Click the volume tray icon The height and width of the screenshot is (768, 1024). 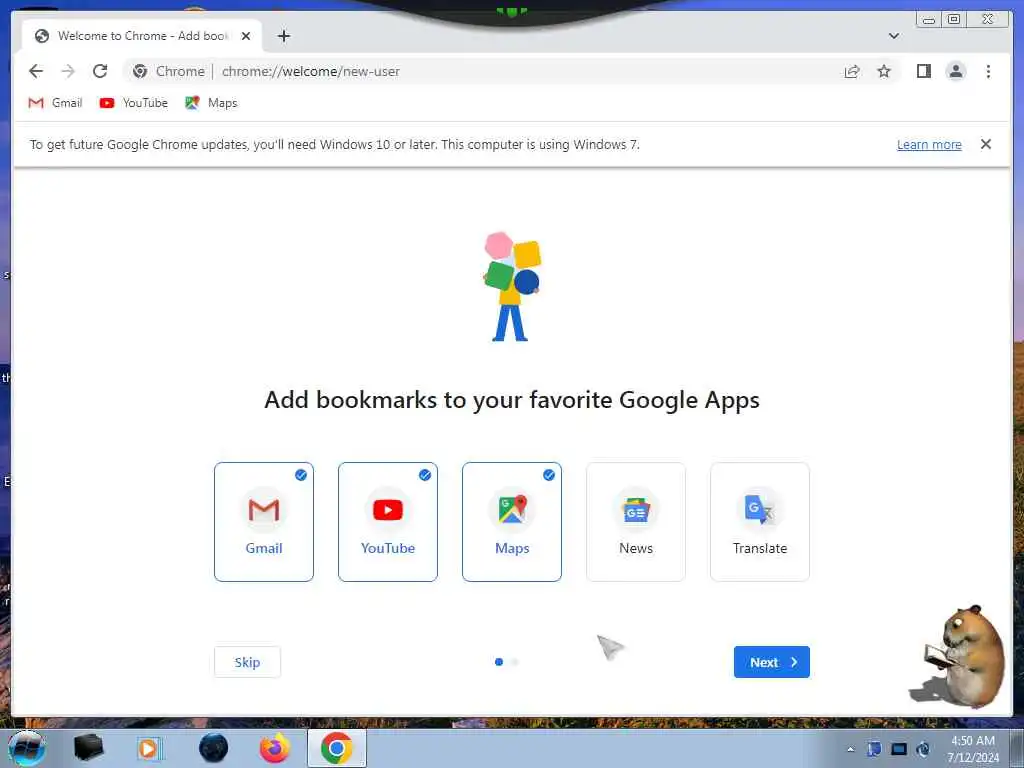point(923,749)
